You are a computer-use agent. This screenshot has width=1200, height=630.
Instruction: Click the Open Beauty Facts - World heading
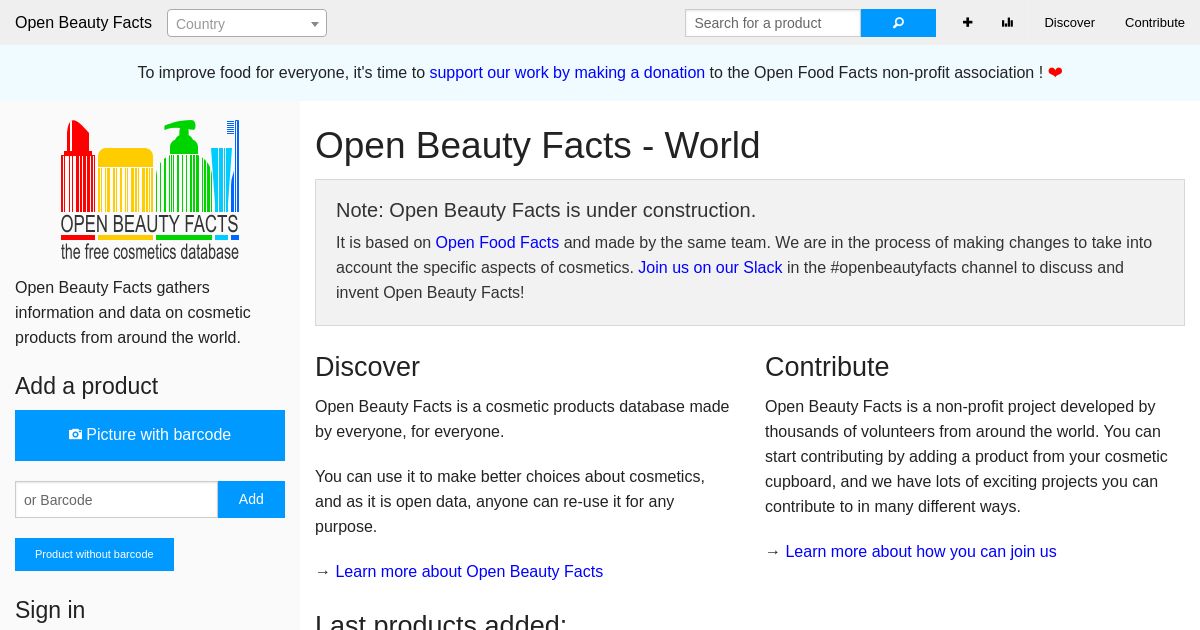click(x=538, y=146)
